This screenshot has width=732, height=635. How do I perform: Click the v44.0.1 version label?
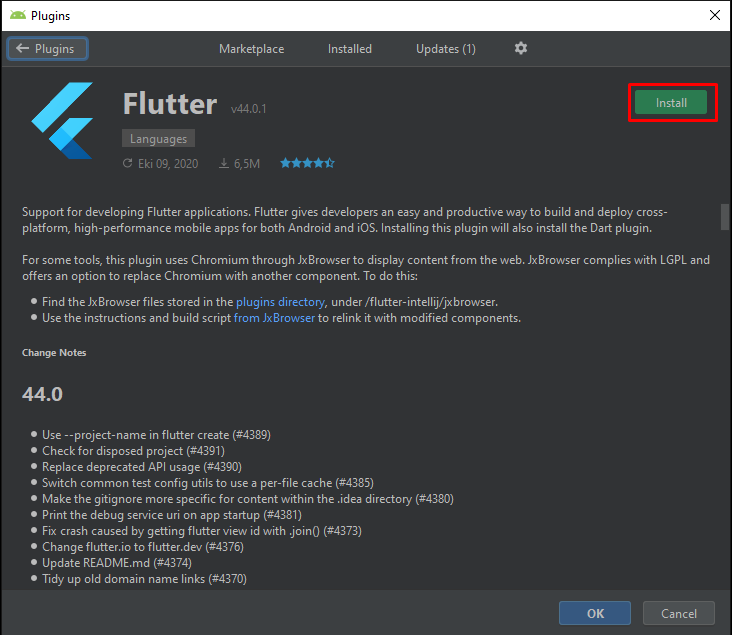point(248,108)
